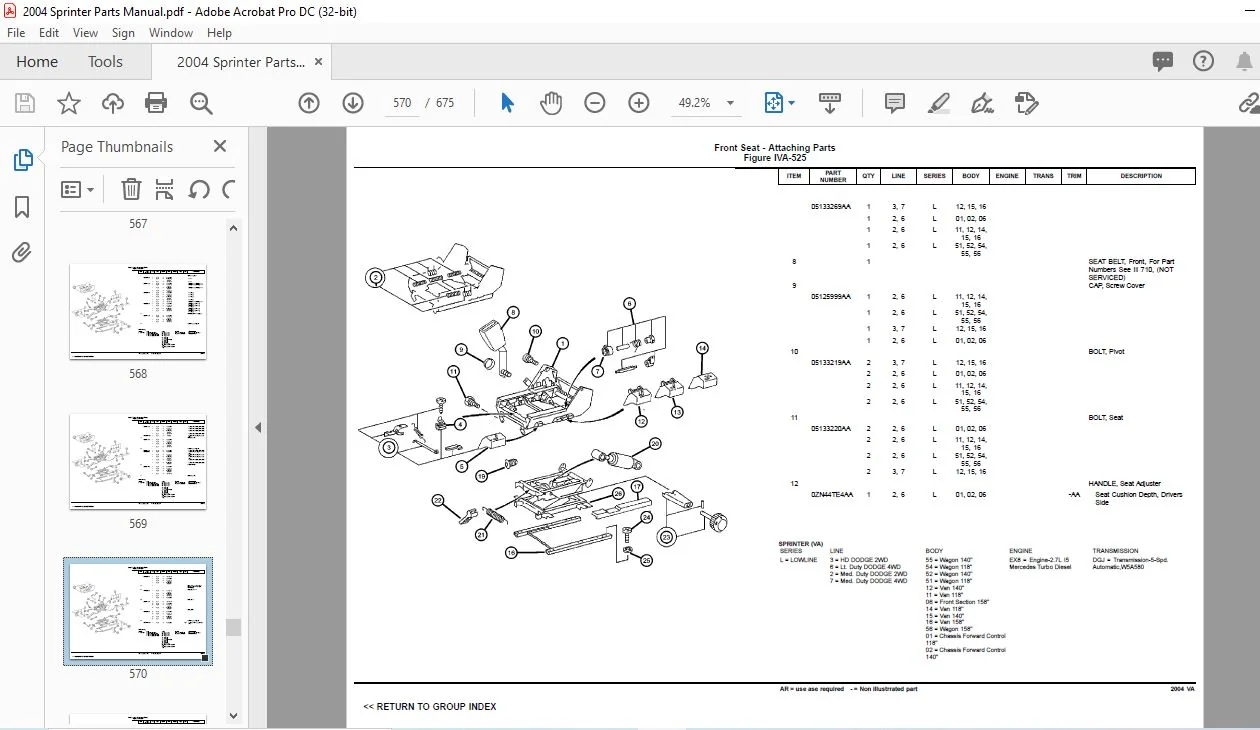Print the document with the printer icon
This screenshot has width=1260, height=730.
pyautogui.click(x=156, y=103)
